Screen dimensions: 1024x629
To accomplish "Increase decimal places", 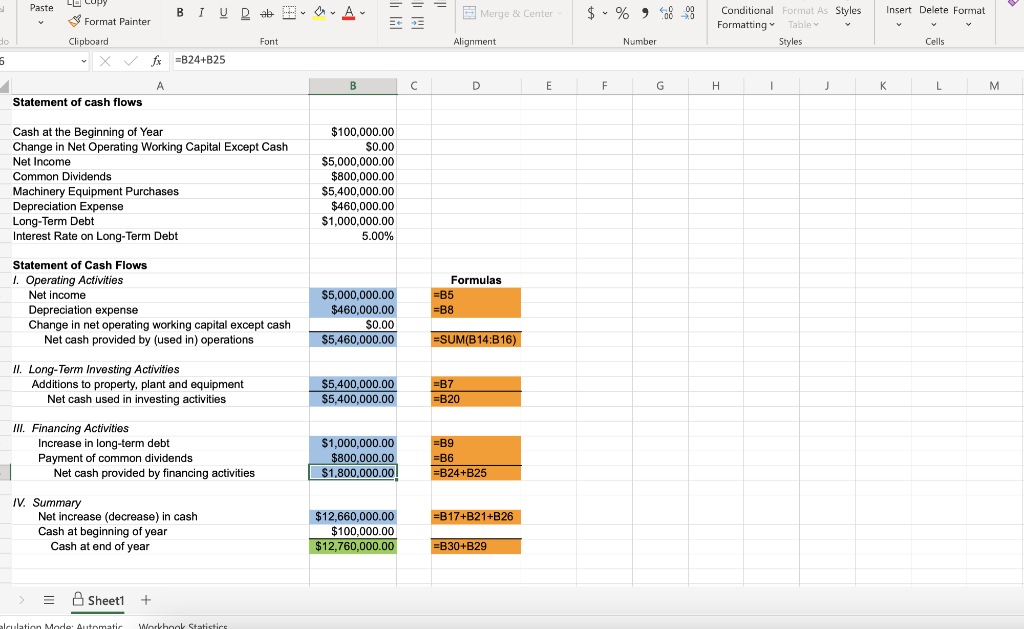I will click(666, 12).
